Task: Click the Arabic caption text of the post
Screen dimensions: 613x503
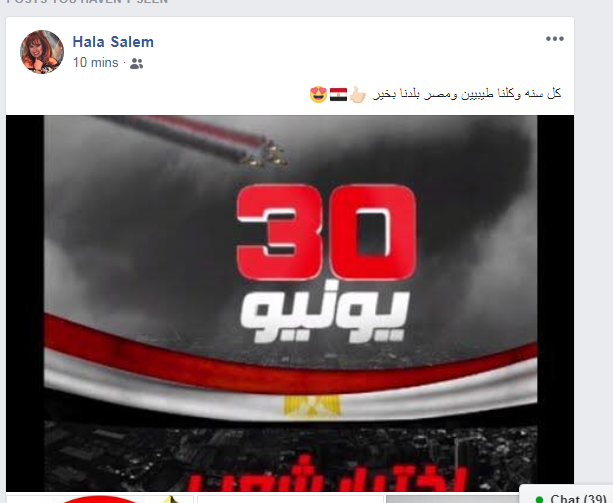Action: (467, 94)
